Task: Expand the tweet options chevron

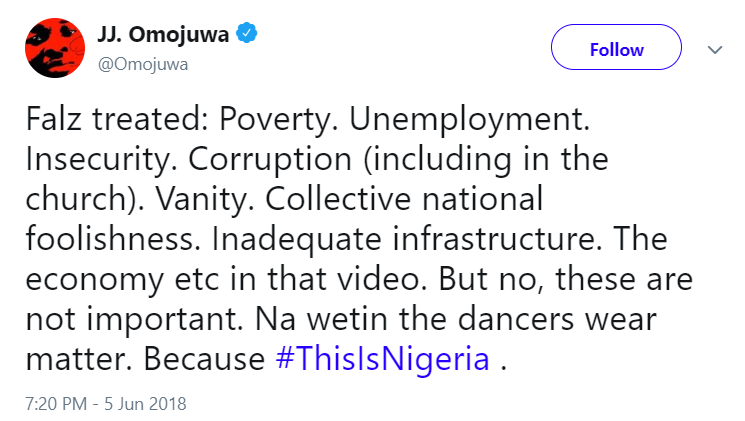Action: [x=714, y=49]
